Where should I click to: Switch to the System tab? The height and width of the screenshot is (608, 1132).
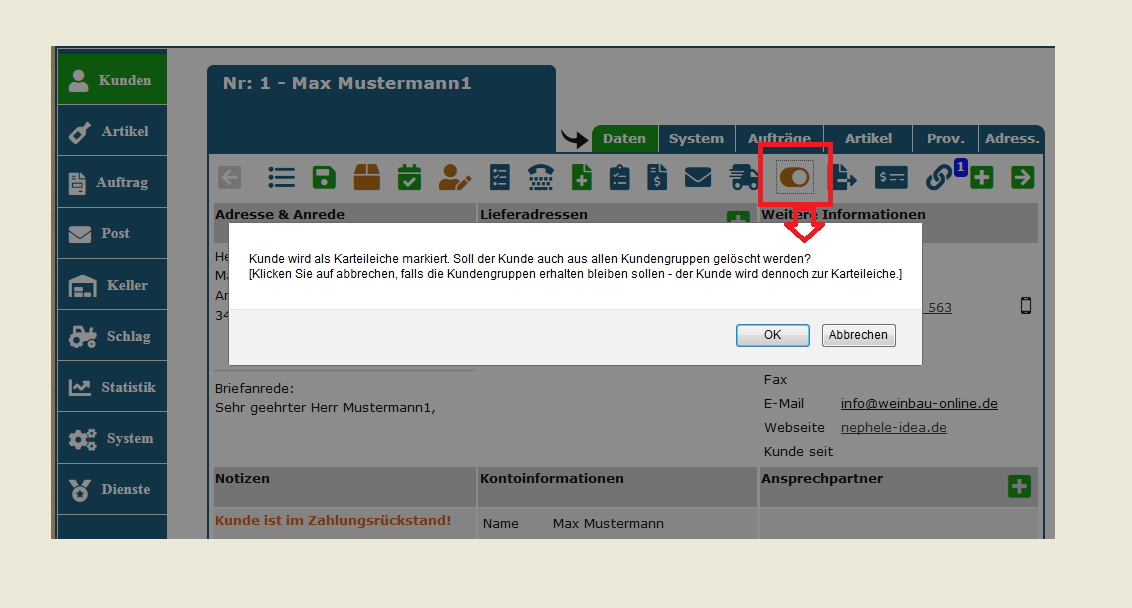696,139
